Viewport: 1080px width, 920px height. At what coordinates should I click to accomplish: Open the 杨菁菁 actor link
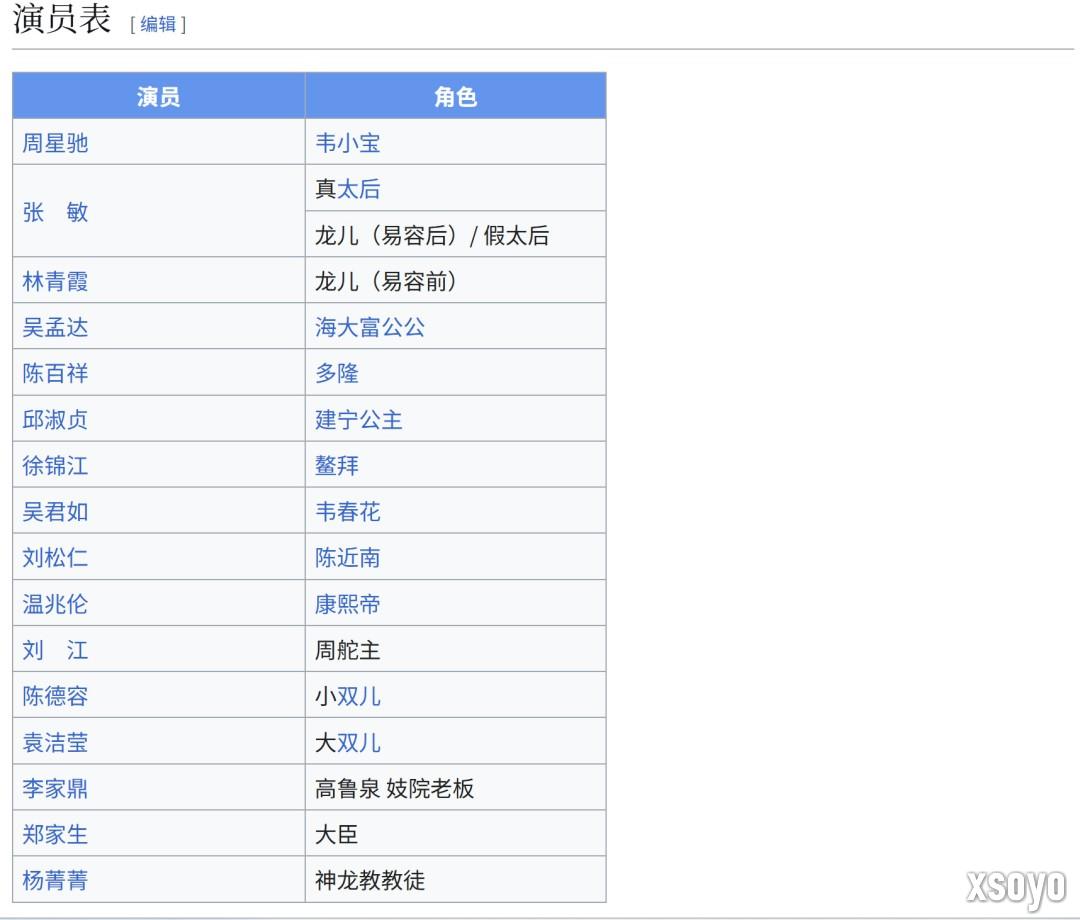pyautogui.click(x=55, y=880)
